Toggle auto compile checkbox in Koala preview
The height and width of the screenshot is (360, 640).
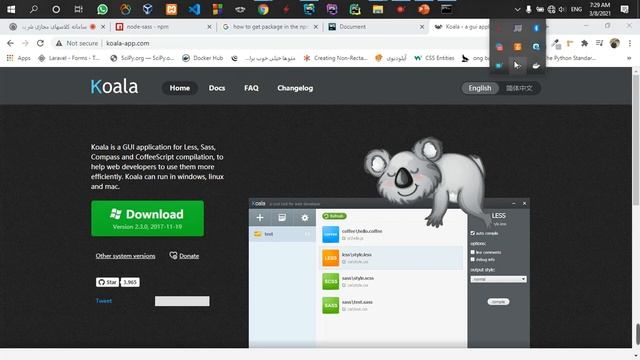pos(472,233)
